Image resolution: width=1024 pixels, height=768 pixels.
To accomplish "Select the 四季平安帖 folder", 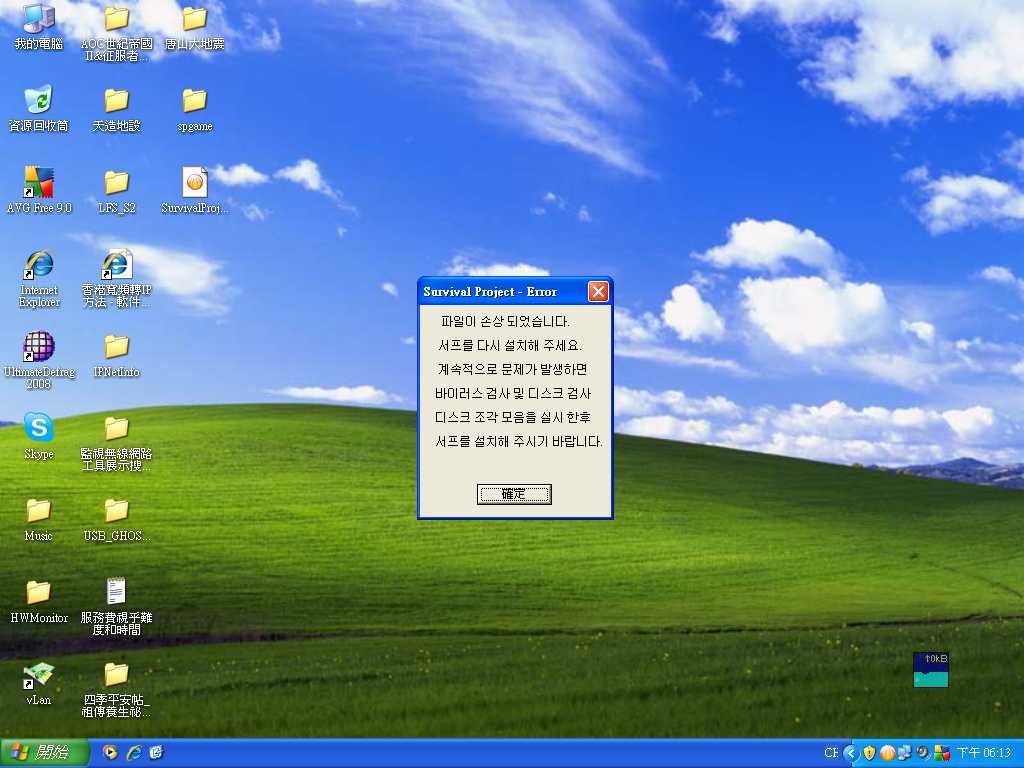I will coord(116,690).
